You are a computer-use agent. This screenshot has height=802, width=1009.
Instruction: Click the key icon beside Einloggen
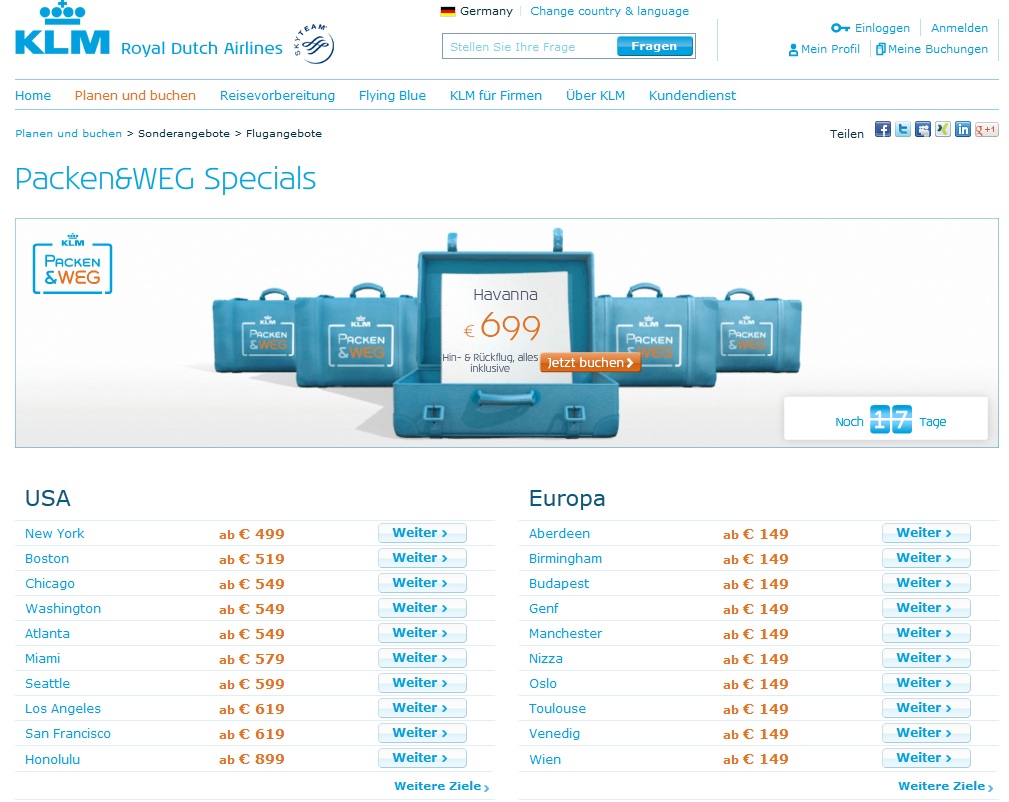840,28
